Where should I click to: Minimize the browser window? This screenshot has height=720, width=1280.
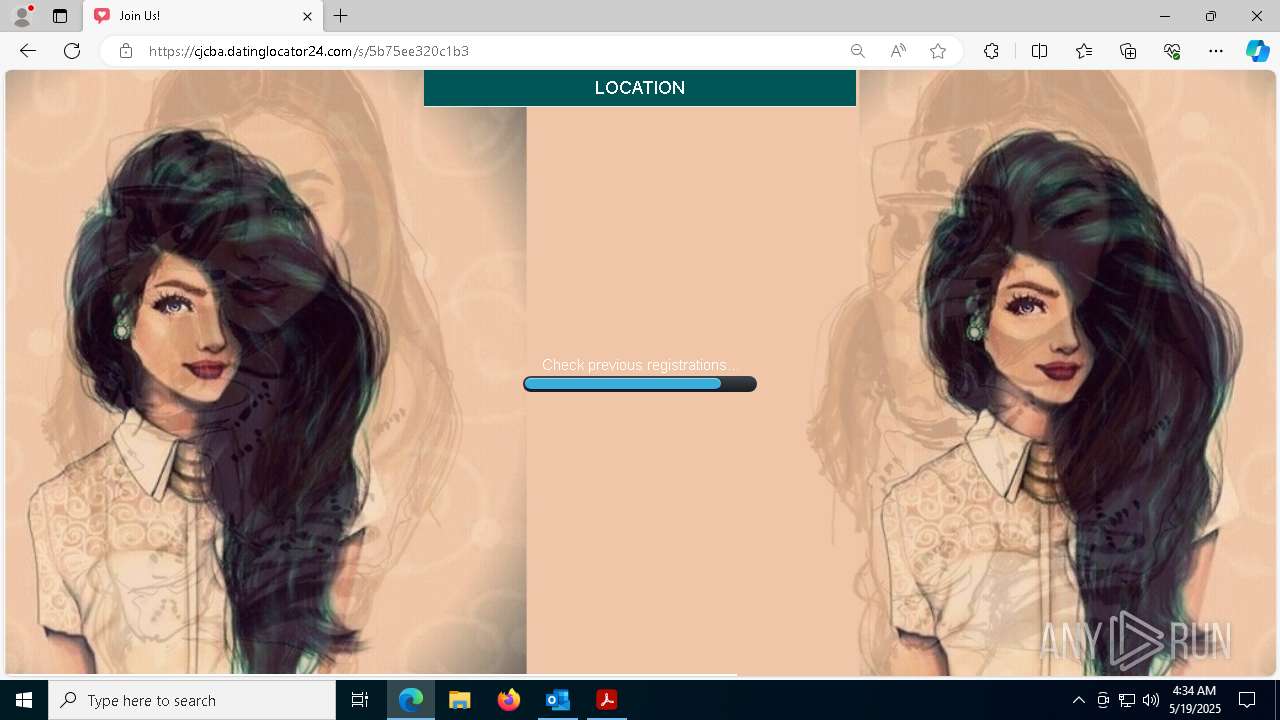coord(1165,16)
